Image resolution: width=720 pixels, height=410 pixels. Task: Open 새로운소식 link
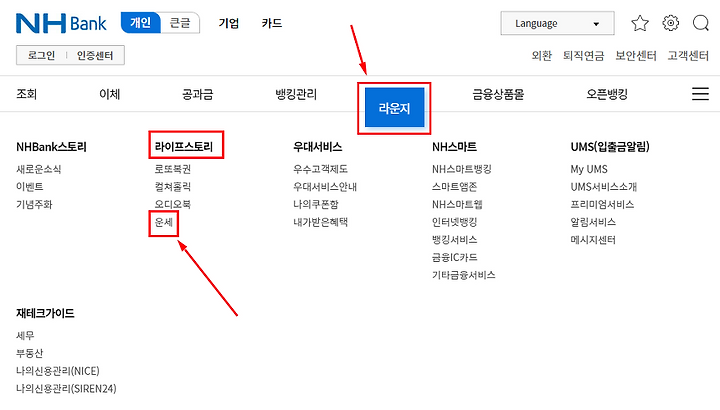click(x=39, y=169)
